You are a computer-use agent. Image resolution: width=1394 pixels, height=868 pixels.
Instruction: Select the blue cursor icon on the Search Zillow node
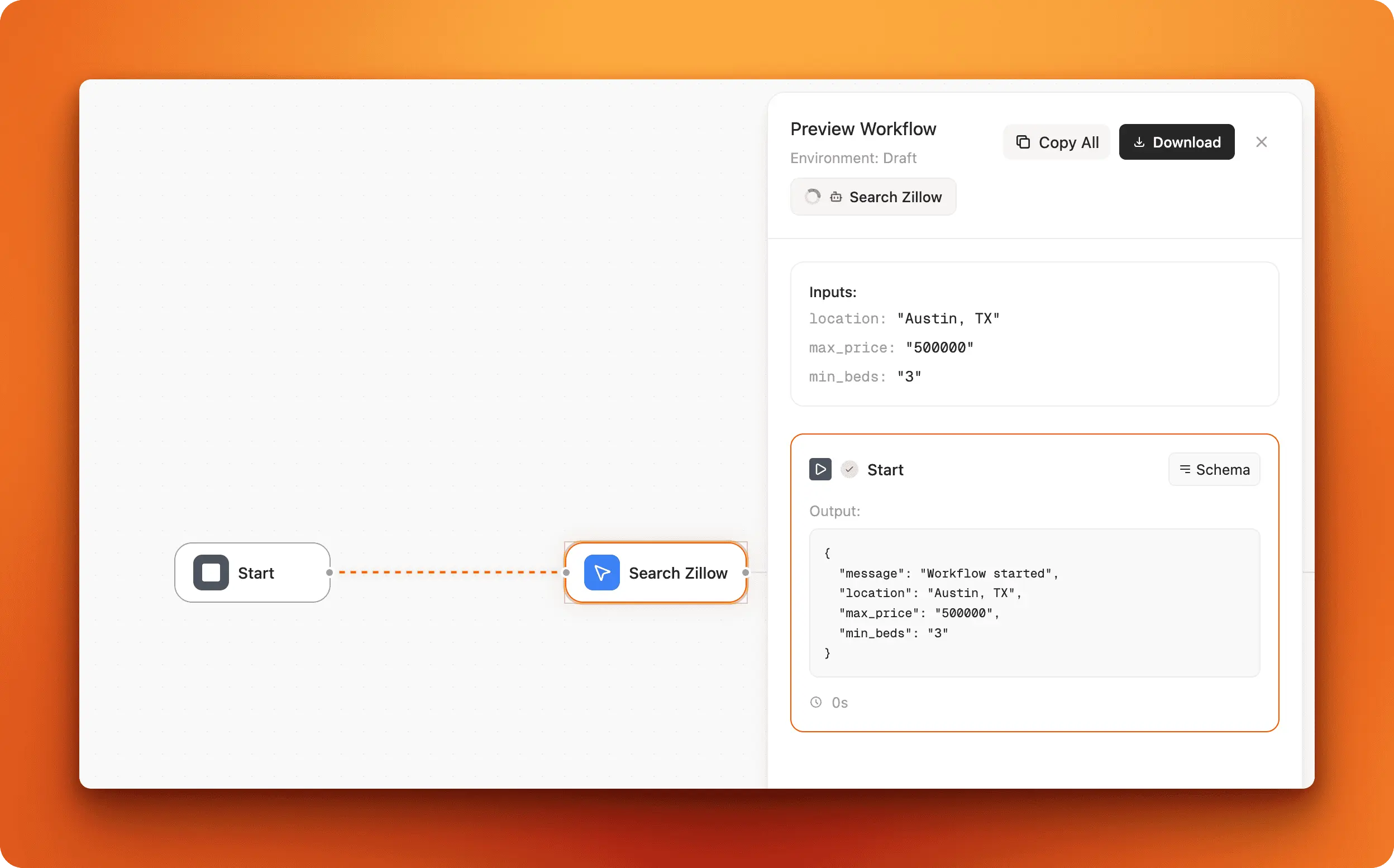pyautogui.click(x=601, y=573)
